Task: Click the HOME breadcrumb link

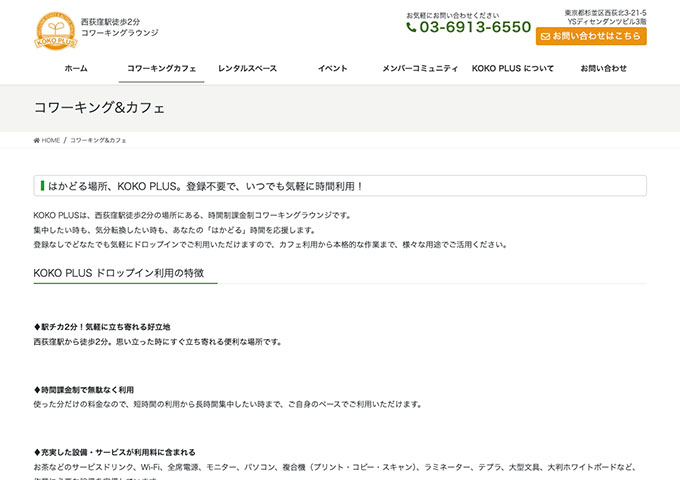Action: coord(50,140)
